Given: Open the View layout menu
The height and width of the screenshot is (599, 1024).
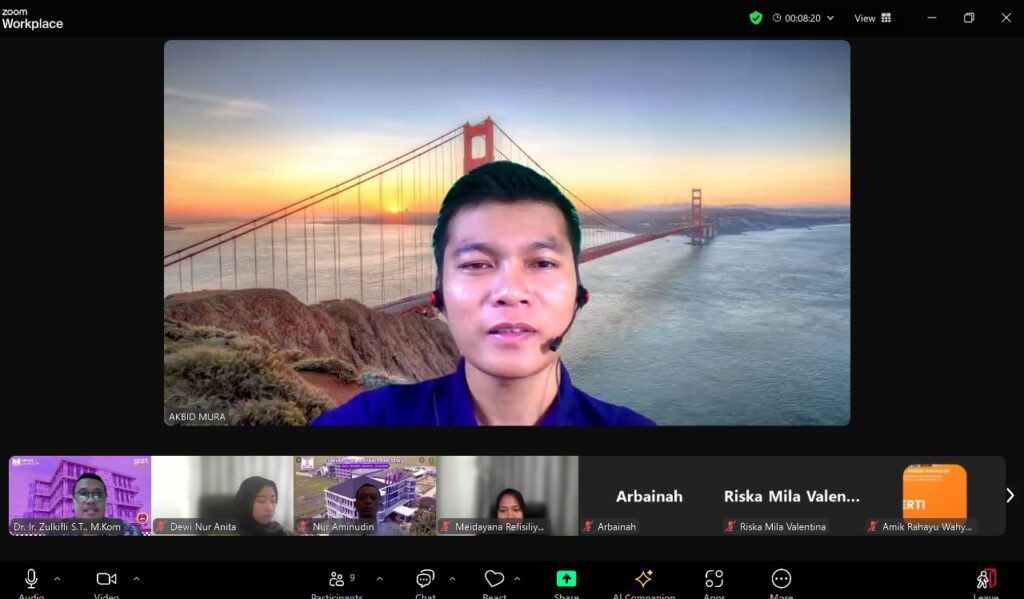Looking at the screenshot, I should coord(872,18).
